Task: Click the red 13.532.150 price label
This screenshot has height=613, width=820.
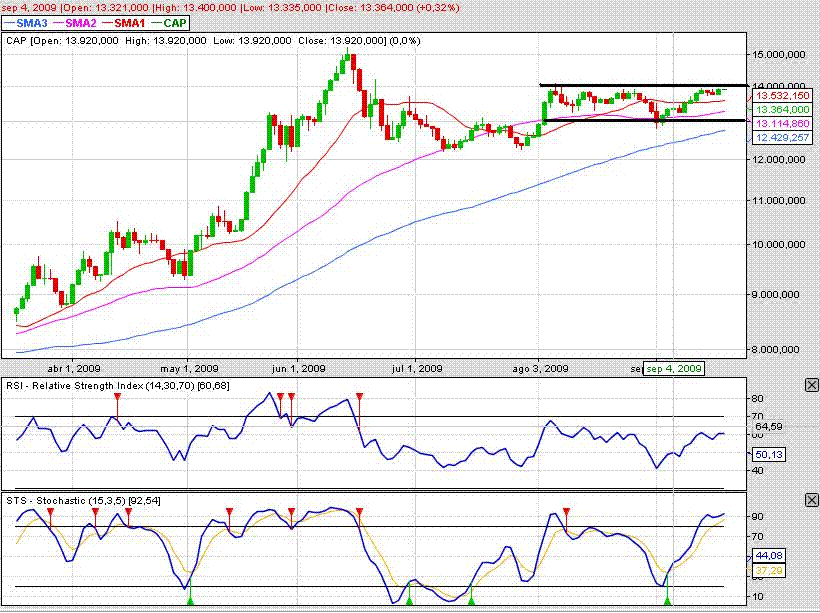Action: [781, 96]
